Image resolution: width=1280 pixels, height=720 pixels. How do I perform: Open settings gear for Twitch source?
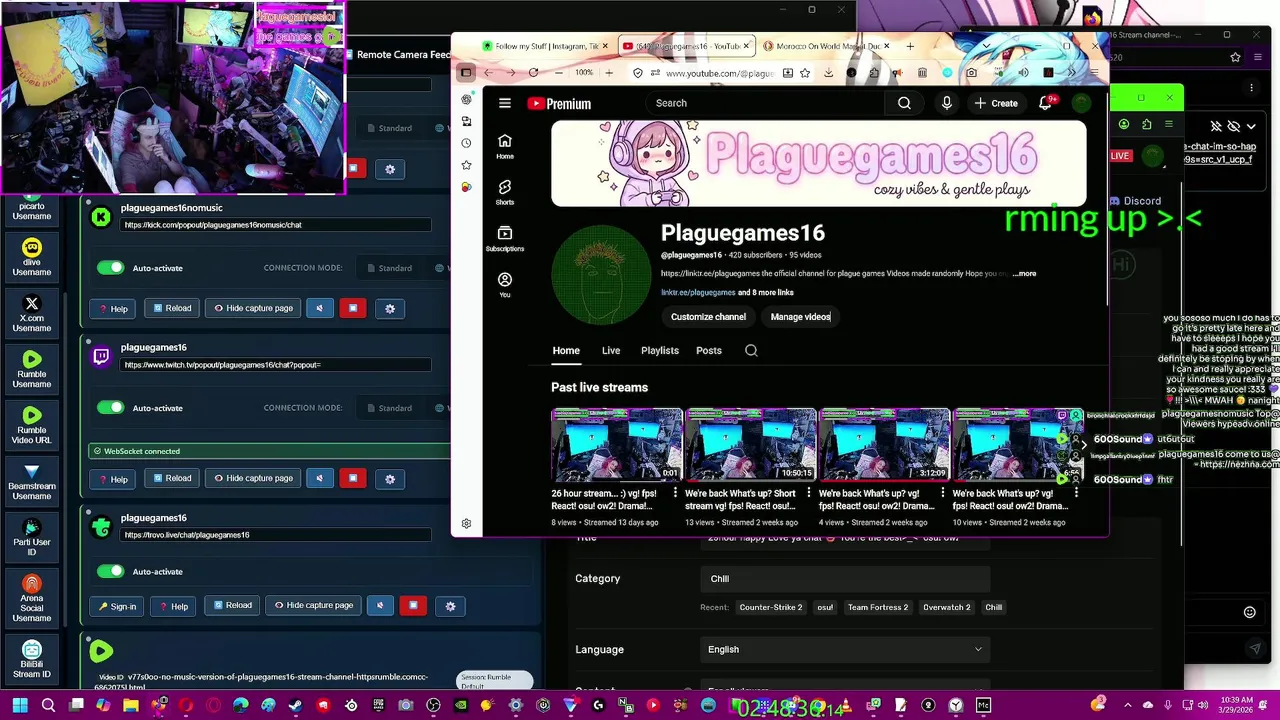[x=390, y=478]
